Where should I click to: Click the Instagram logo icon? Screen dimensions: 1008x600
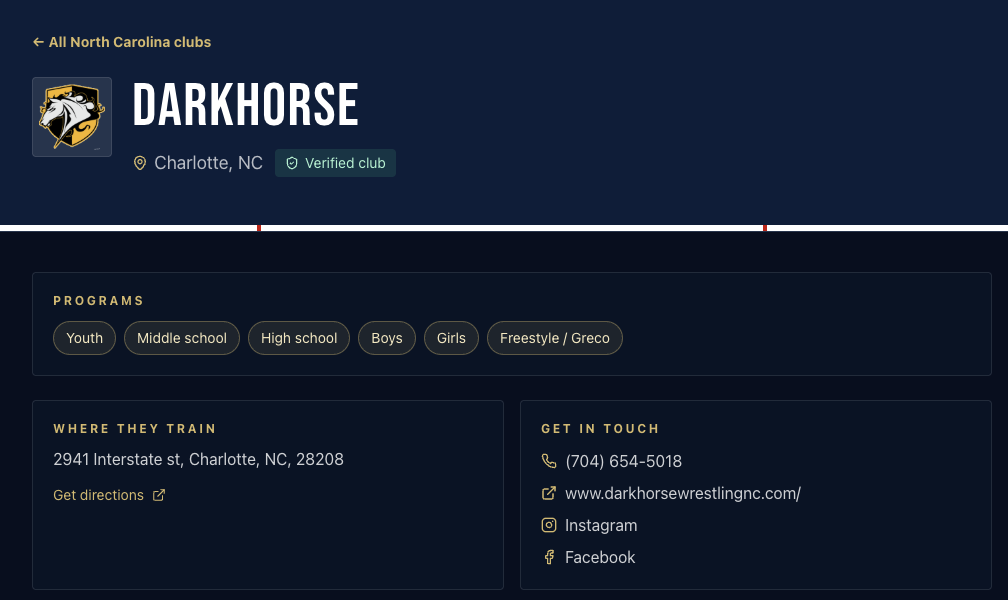549,525
